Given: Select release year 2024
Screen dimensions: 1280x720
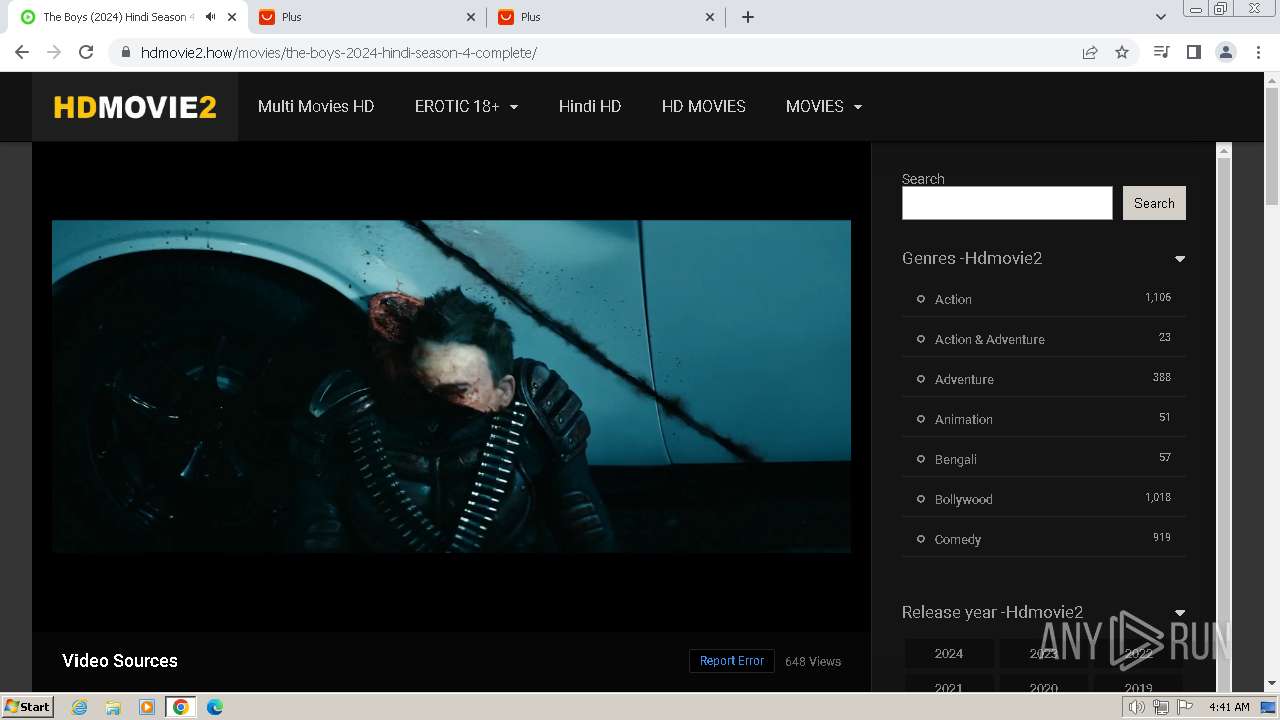Looking at the screenshot, I should [949, 653].
